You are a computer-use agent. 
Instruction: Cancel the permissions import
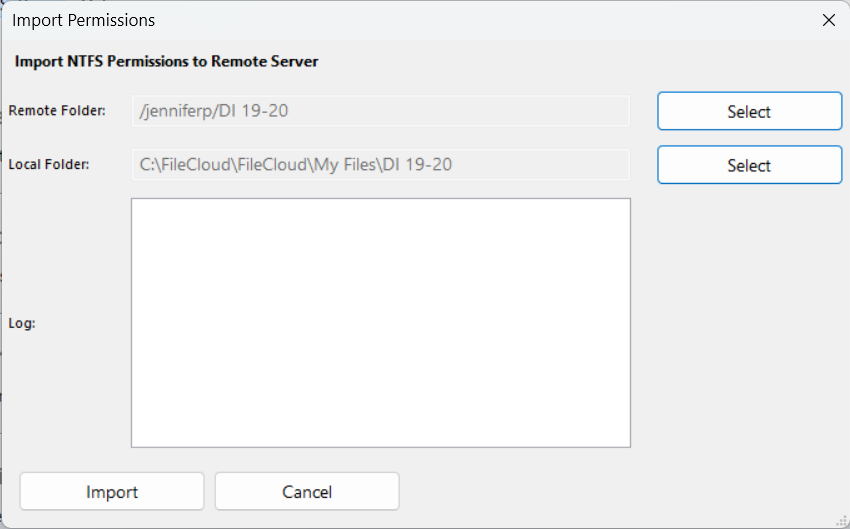point(307,491)
